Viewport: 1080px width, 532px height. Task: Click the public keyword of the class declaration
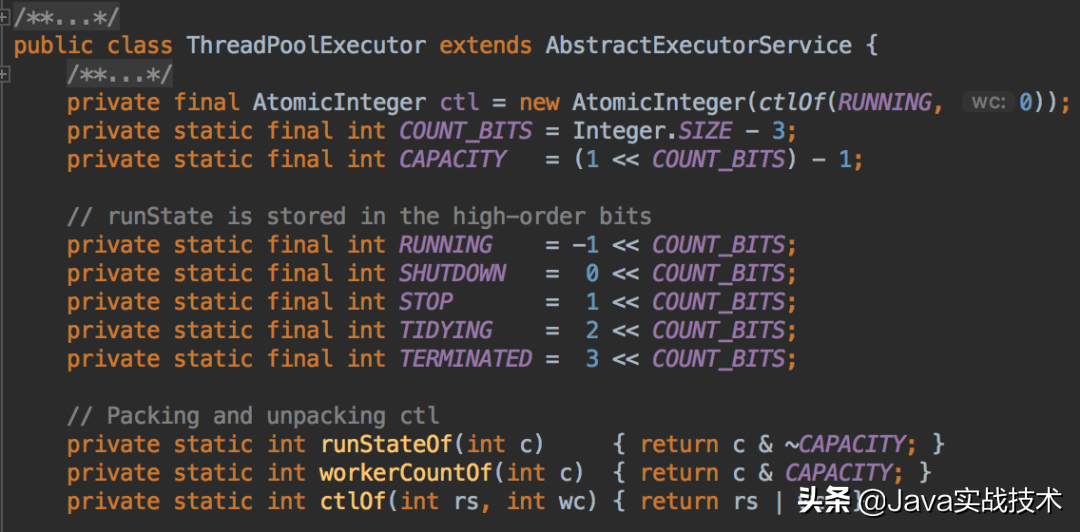click(53, 45)
